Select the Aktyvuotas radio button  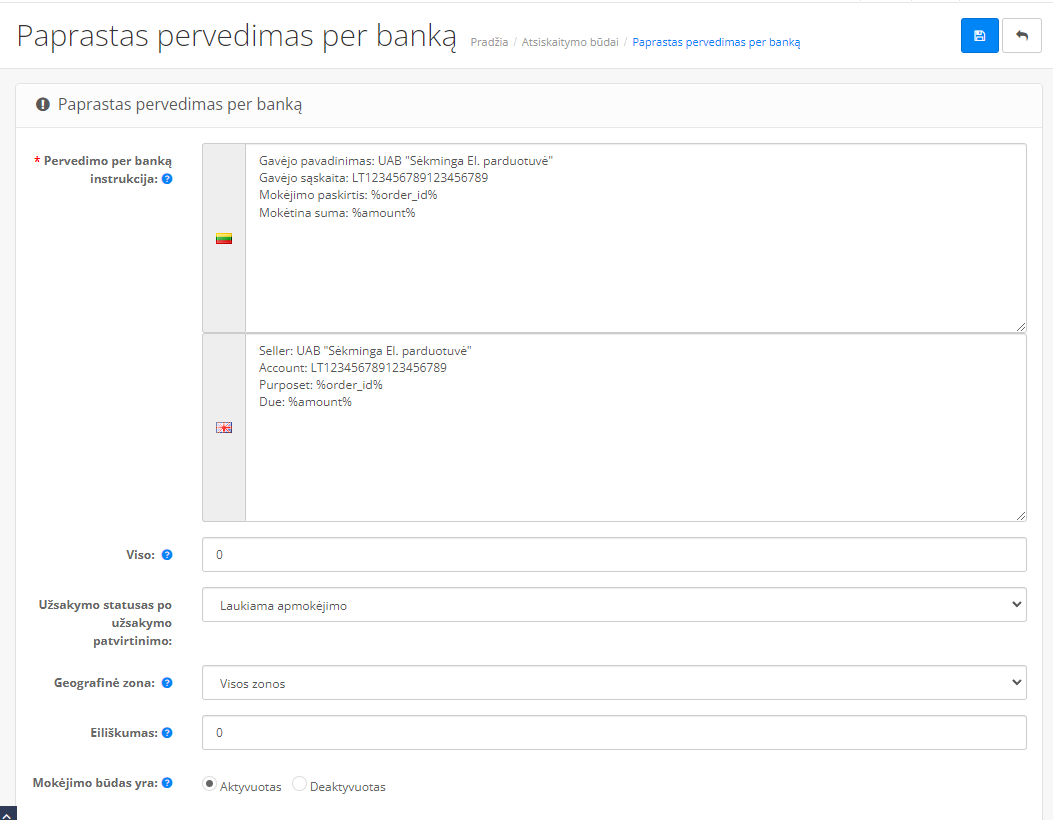[x=209, y=785]
